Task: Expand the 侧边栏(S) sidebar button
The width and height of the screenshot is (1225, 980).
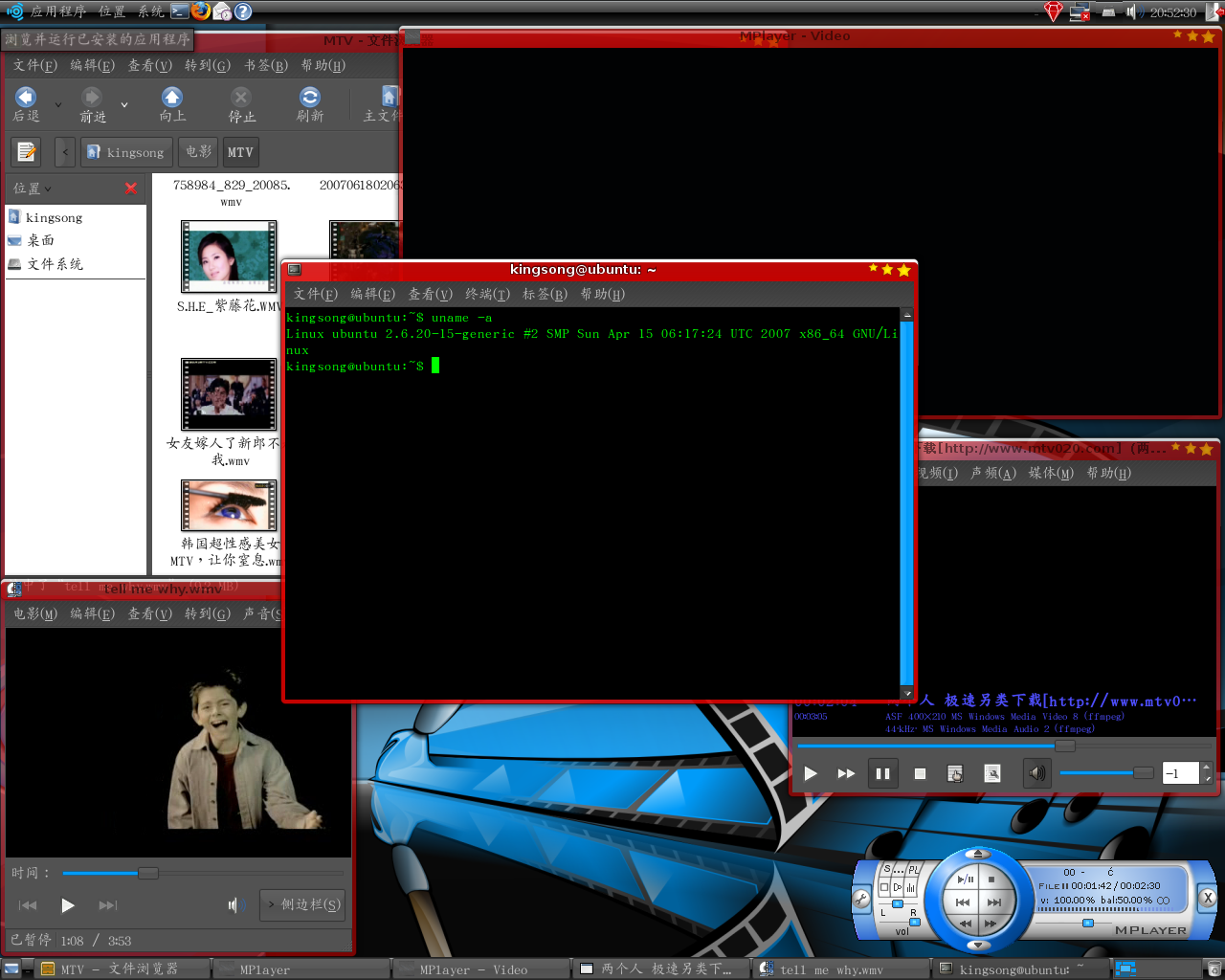Action: click(302, 904)
